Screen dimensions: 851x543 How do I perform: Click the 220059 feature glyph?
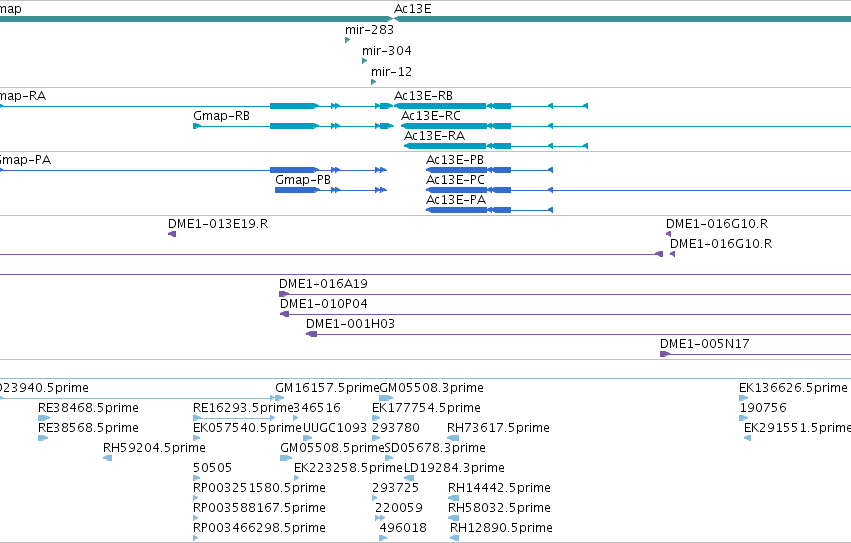point(380,518)
